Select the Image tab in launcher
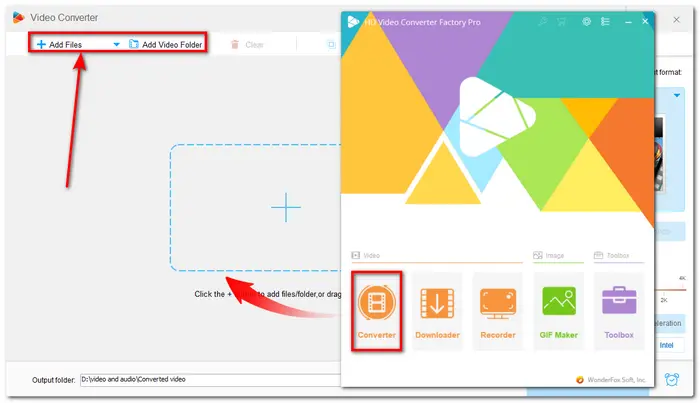The width and height of the screenshot is (700, 403). tap(549, 255)
